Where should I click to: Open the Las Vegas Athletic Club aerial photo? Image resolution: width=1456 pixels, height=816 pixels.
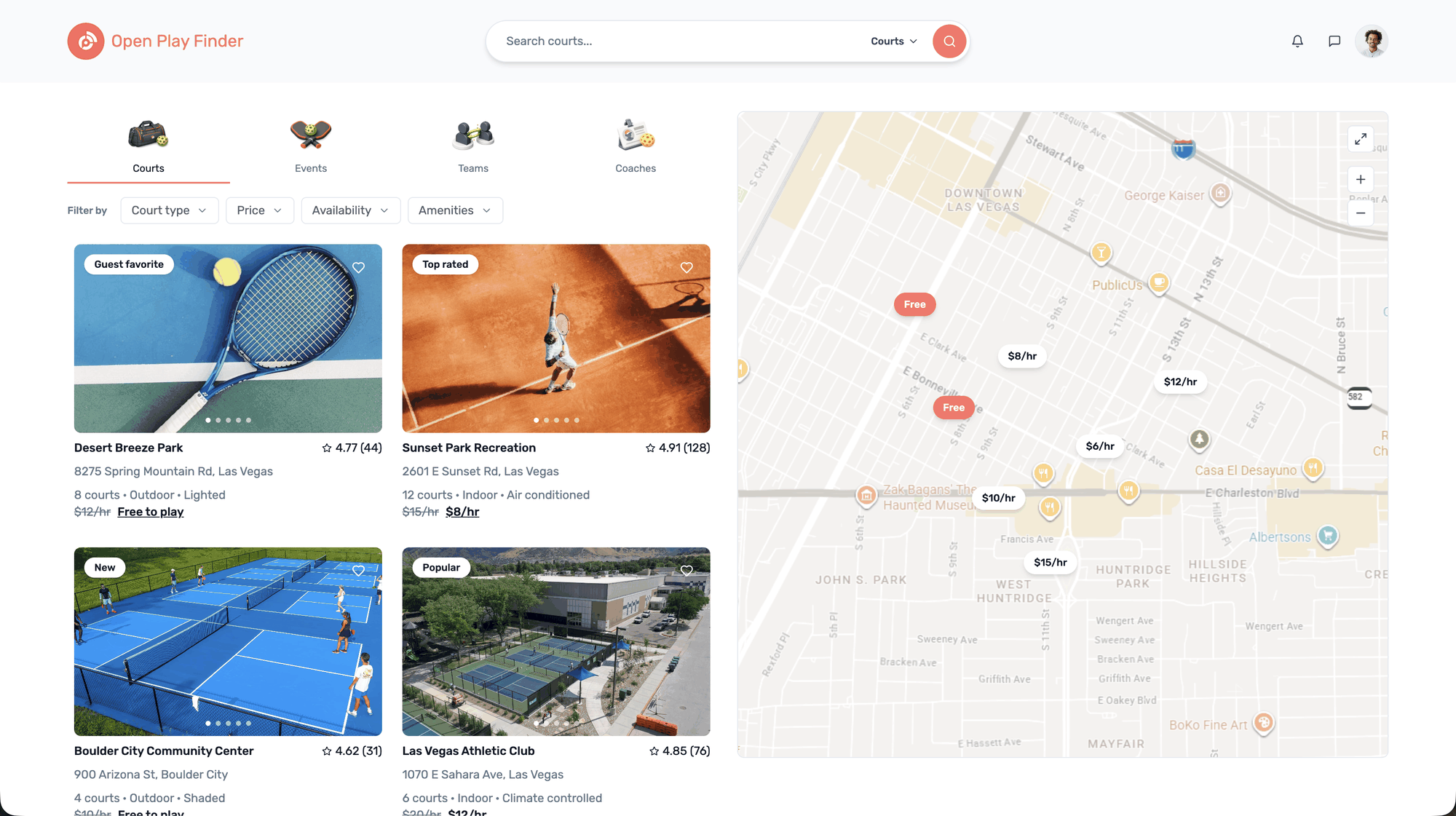(556, 641)
